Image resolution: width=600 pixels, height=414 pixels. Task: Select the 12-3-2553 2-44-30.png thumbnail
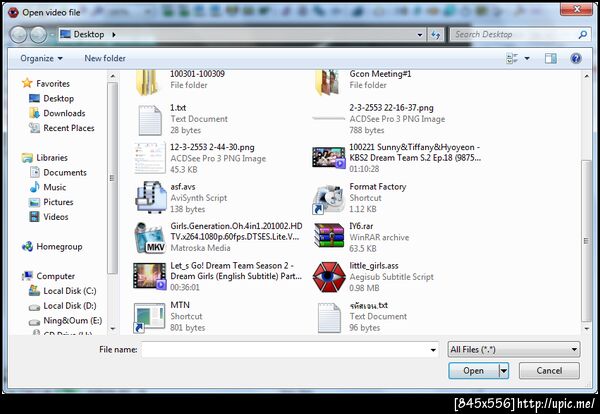[x=150, y=158]
